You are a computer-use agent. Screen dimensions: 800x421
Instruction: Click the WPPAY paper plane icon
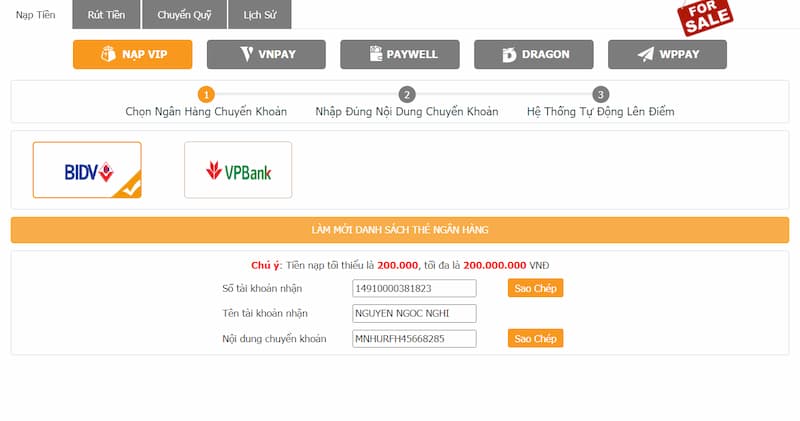(645, 54)
